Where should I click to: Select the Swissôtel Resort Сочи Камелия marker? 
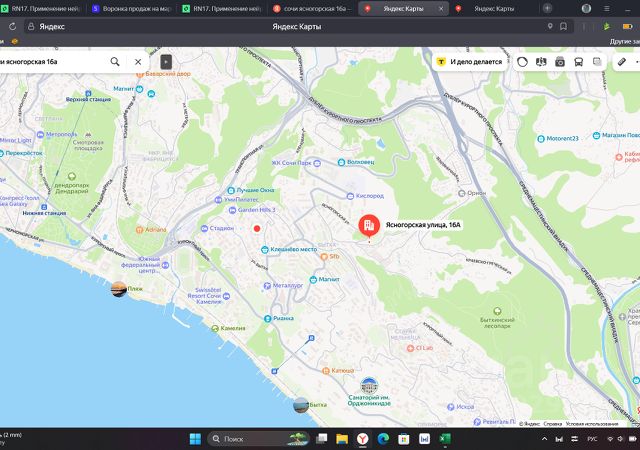tap(227, 296)
